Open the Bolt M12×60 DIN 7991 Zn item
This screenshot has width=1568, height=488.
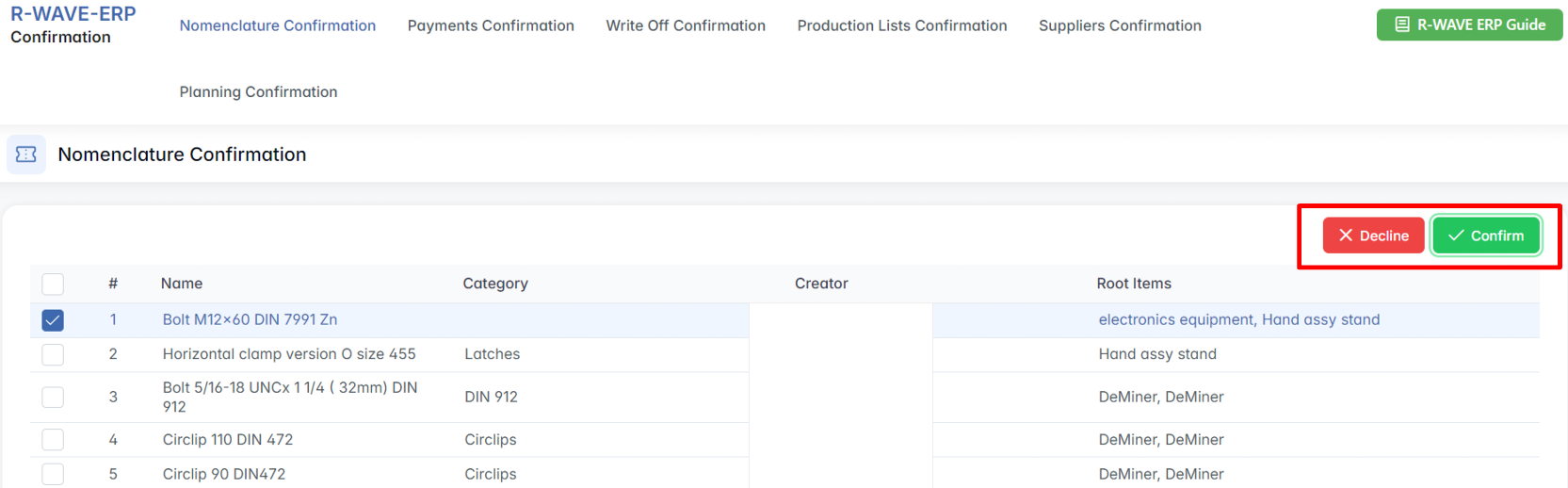[250, 319]
